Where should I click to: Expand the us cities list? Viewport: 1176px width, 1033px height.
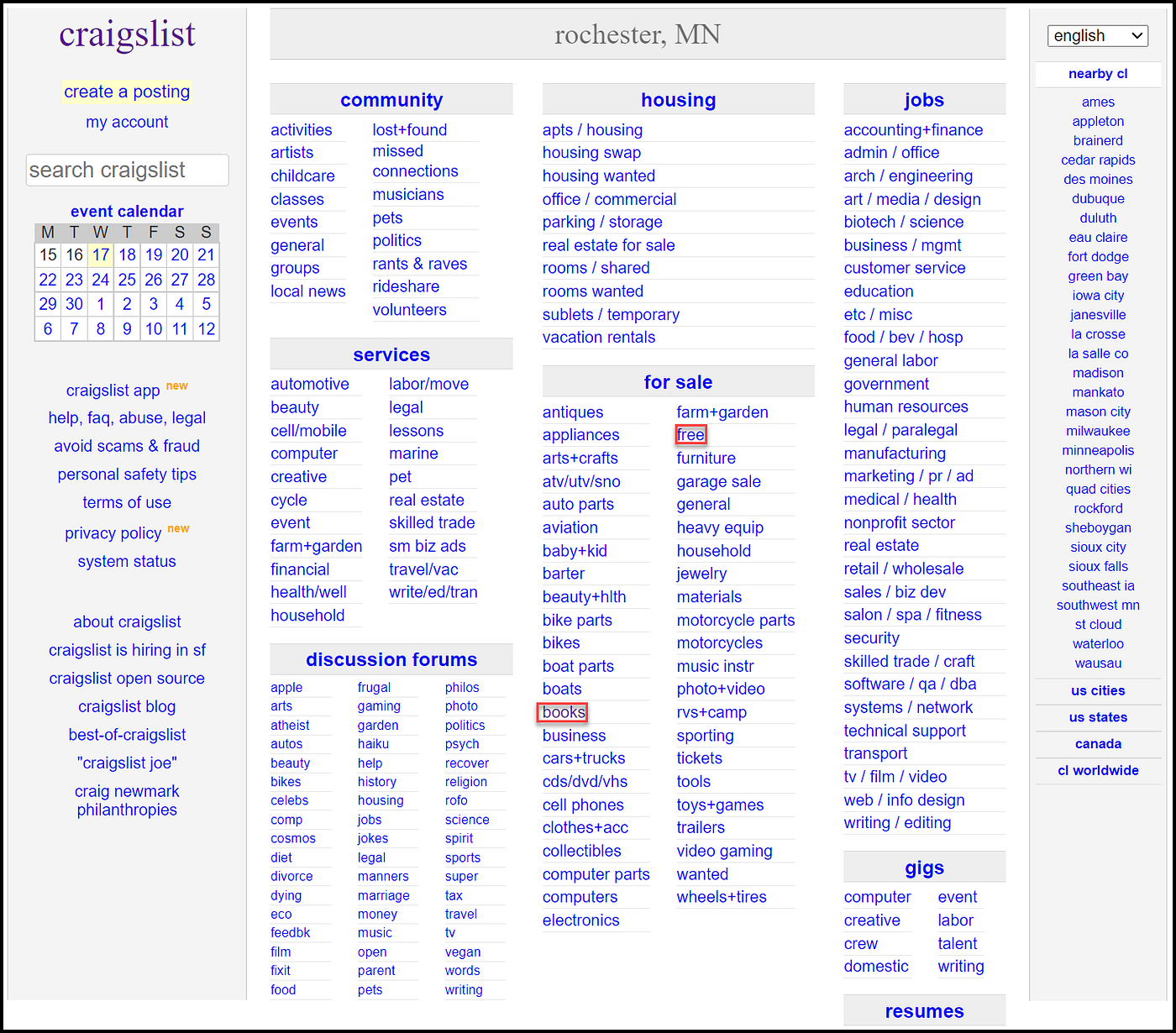pos(1098,690)
